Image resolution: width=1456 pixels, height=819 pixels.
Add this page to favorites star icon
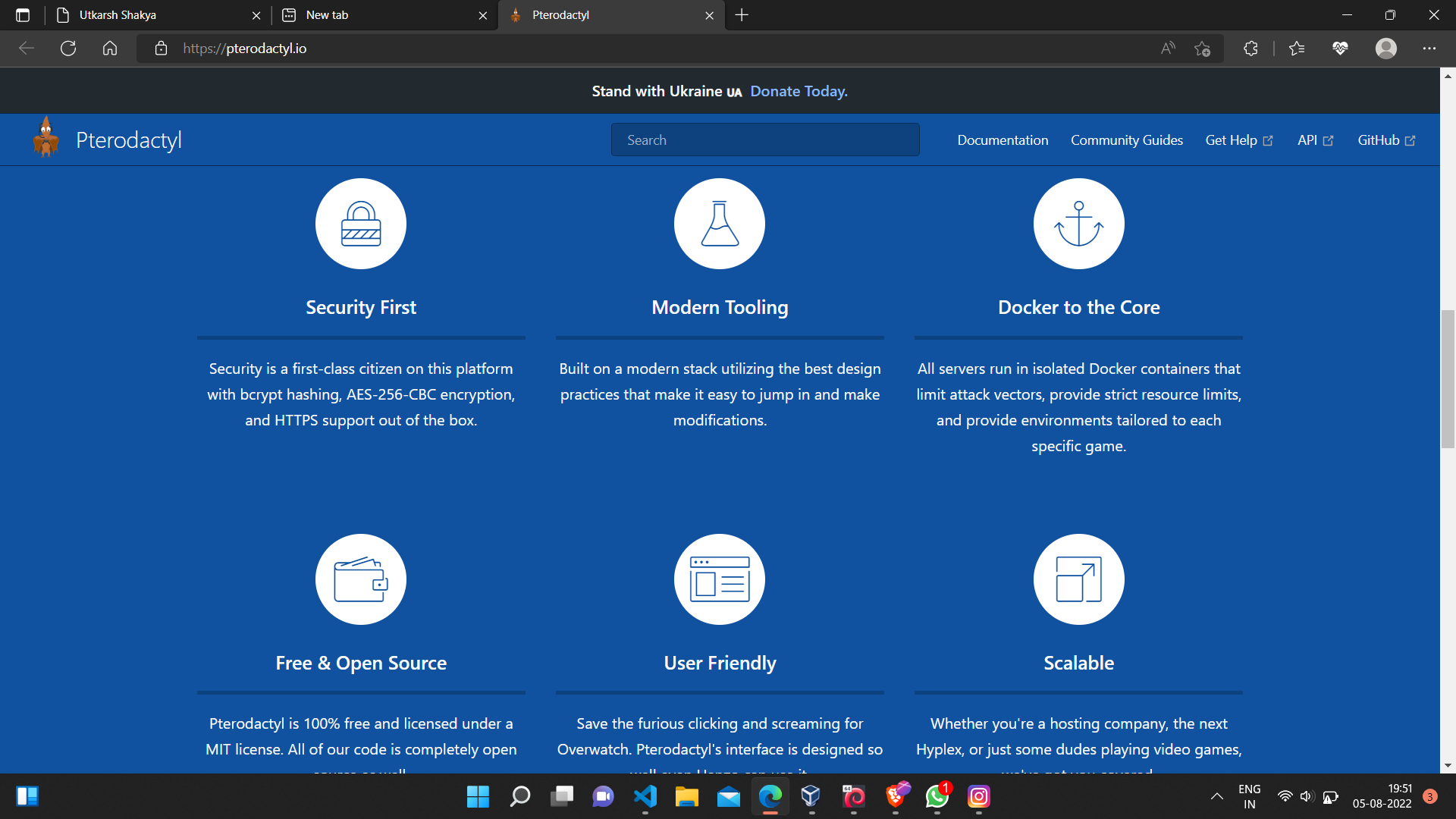1202,49
